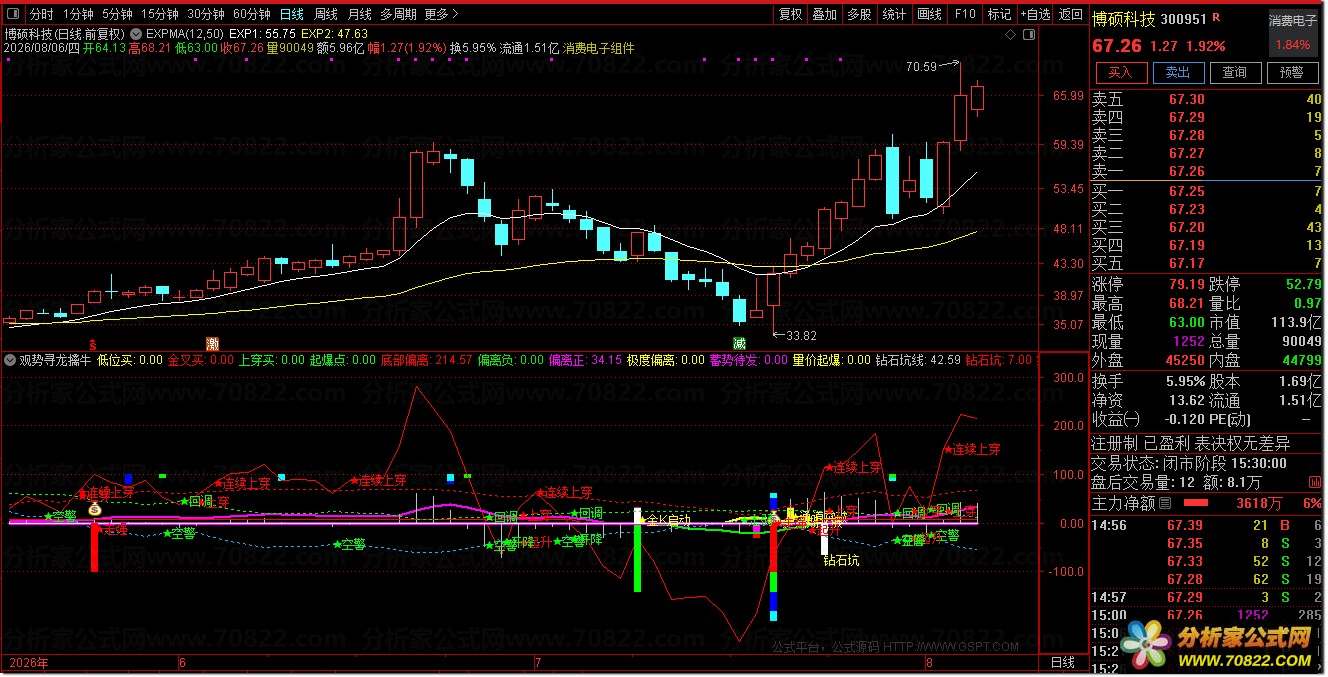Click the 返回 button
This screenshot has height=677, width=1328.
pos(1071,14)
